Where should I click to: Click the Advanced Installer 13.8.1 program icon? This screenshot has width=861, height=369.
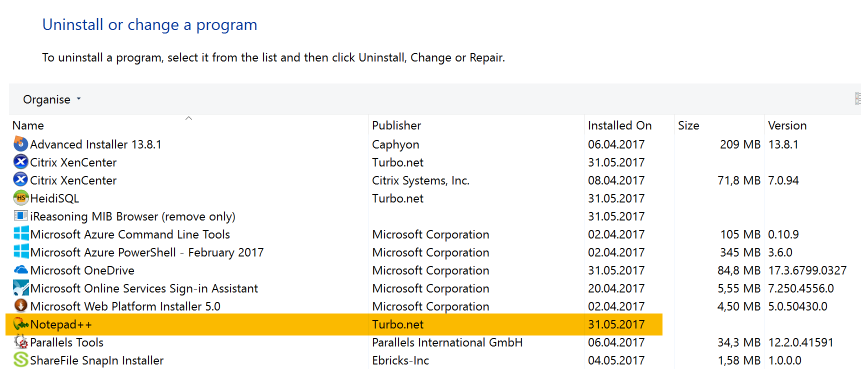point(20,144)
